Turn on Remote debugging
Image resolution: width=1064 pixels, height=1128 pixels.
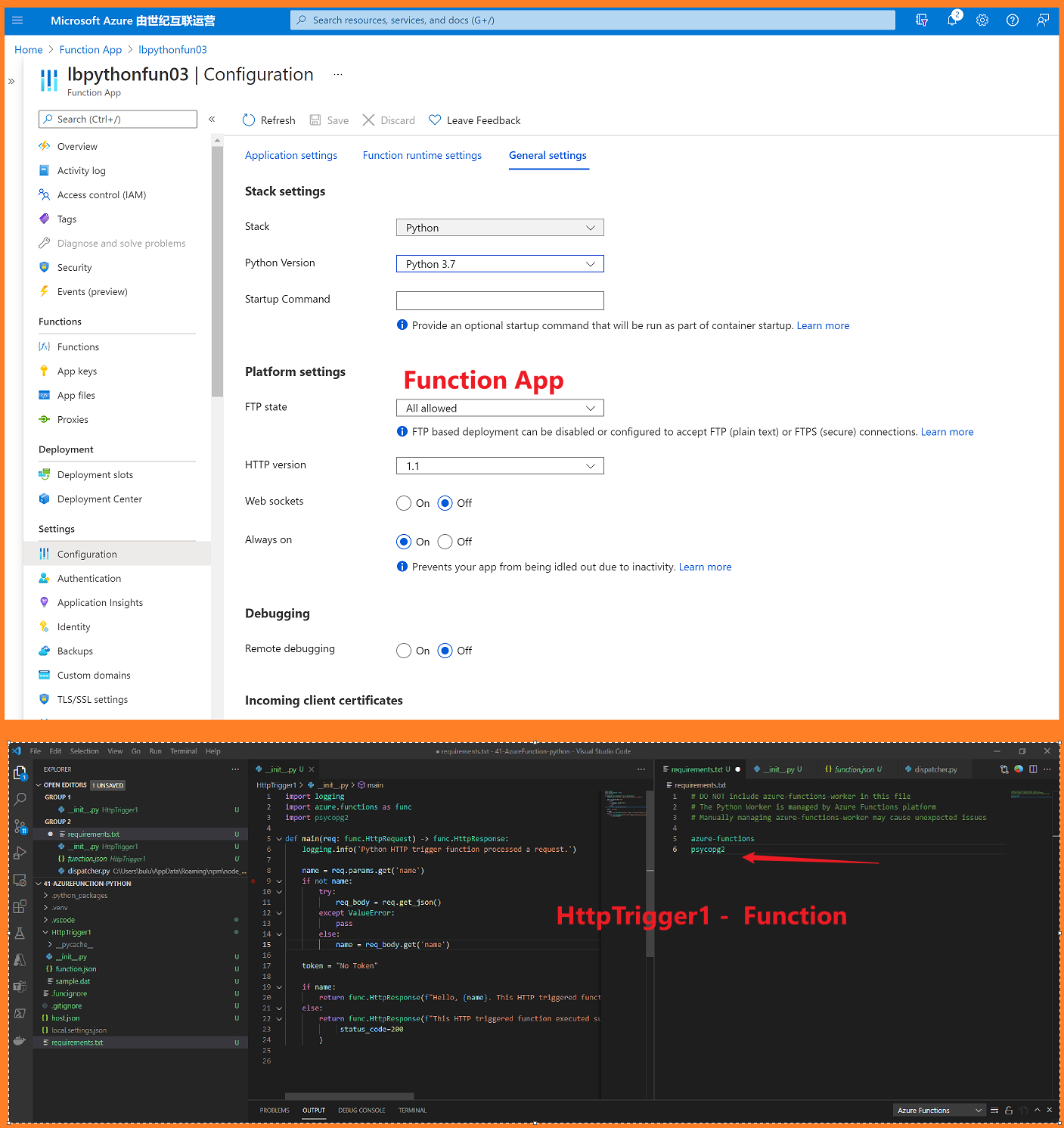point(404,650)
